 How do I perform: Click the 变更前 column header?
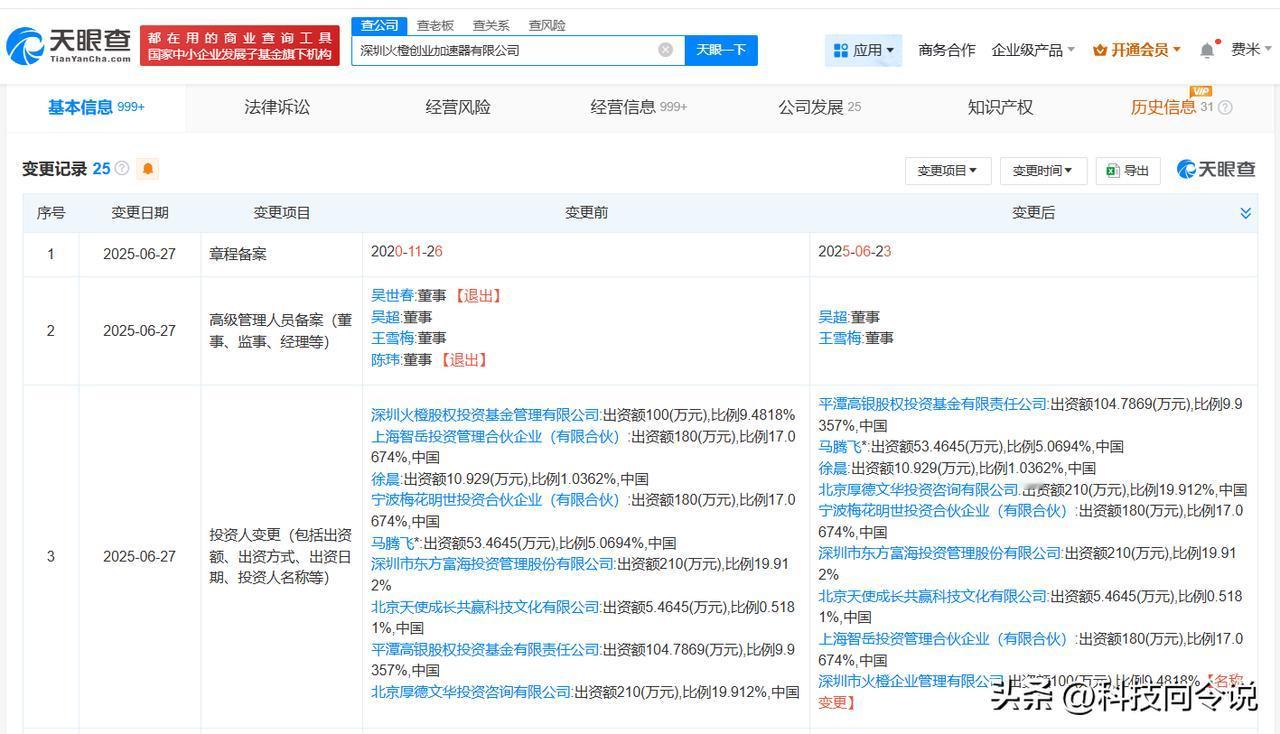[x=586, y=213]
